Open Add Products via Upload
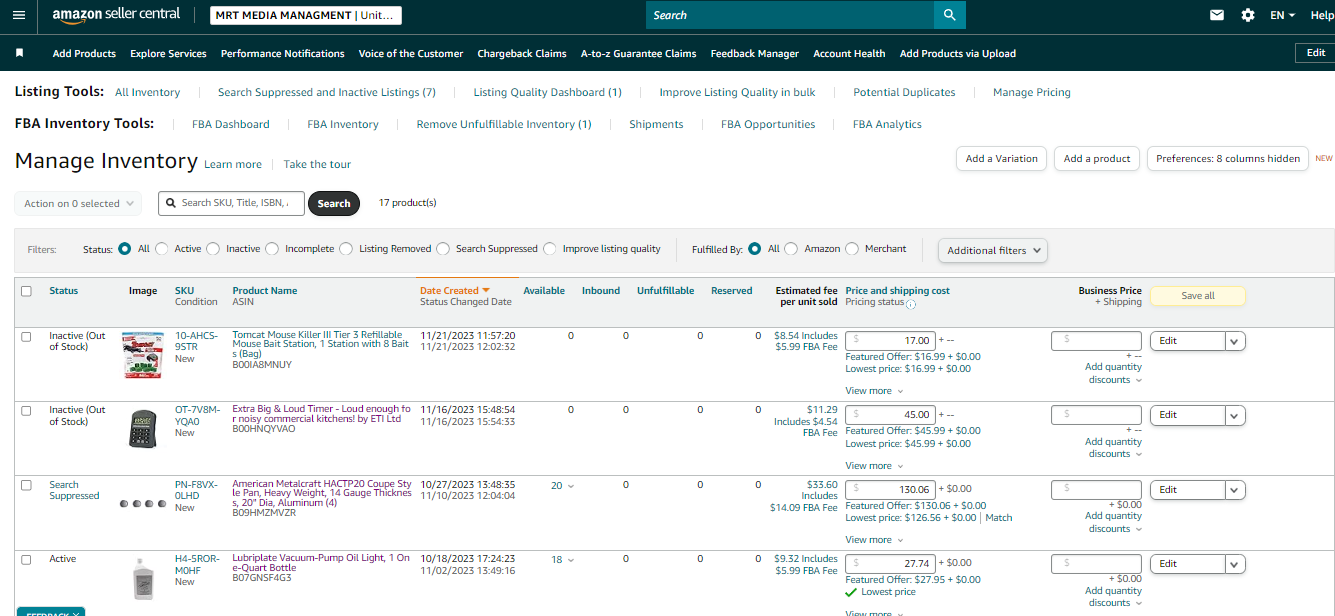This screenshot has width=1335, height=616. (958, 54)
